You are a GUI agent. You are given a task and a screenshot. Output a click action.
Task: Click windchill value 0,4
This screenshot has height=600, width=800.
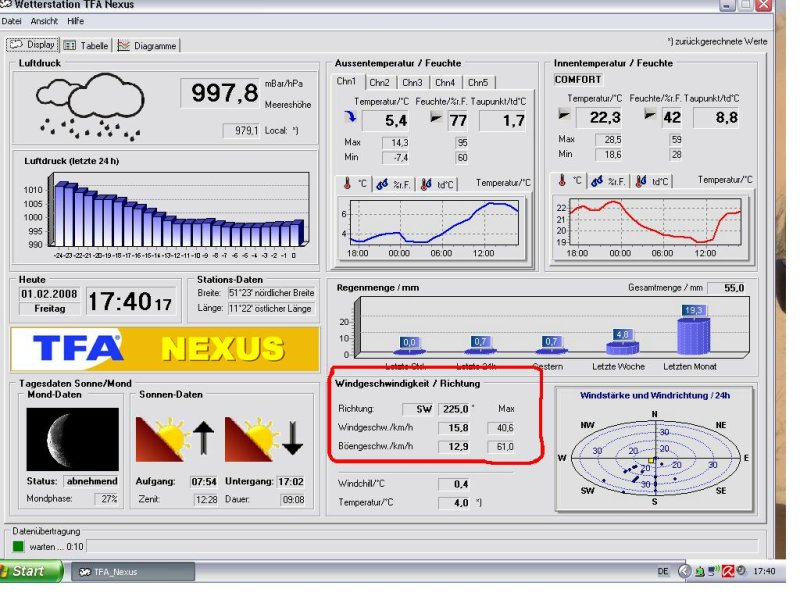pyautogui.click(x=454, y=484)
